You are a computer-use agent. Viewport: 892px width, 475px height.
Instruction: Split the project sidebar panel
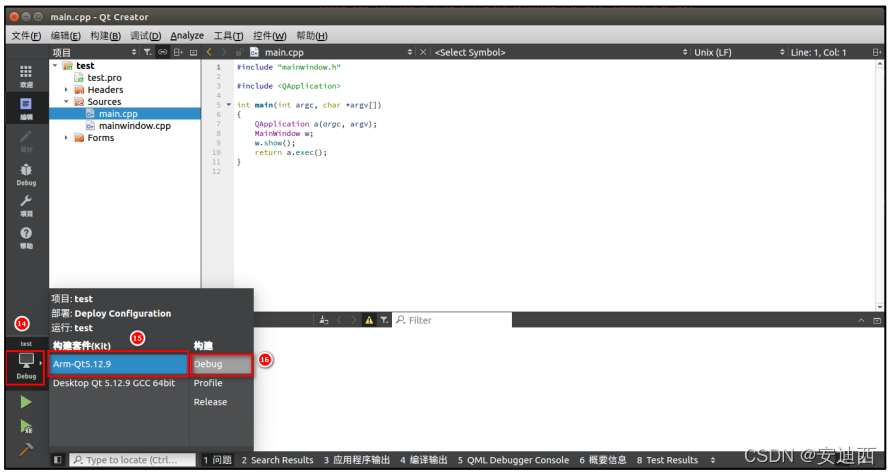click(x=178, y=52)
